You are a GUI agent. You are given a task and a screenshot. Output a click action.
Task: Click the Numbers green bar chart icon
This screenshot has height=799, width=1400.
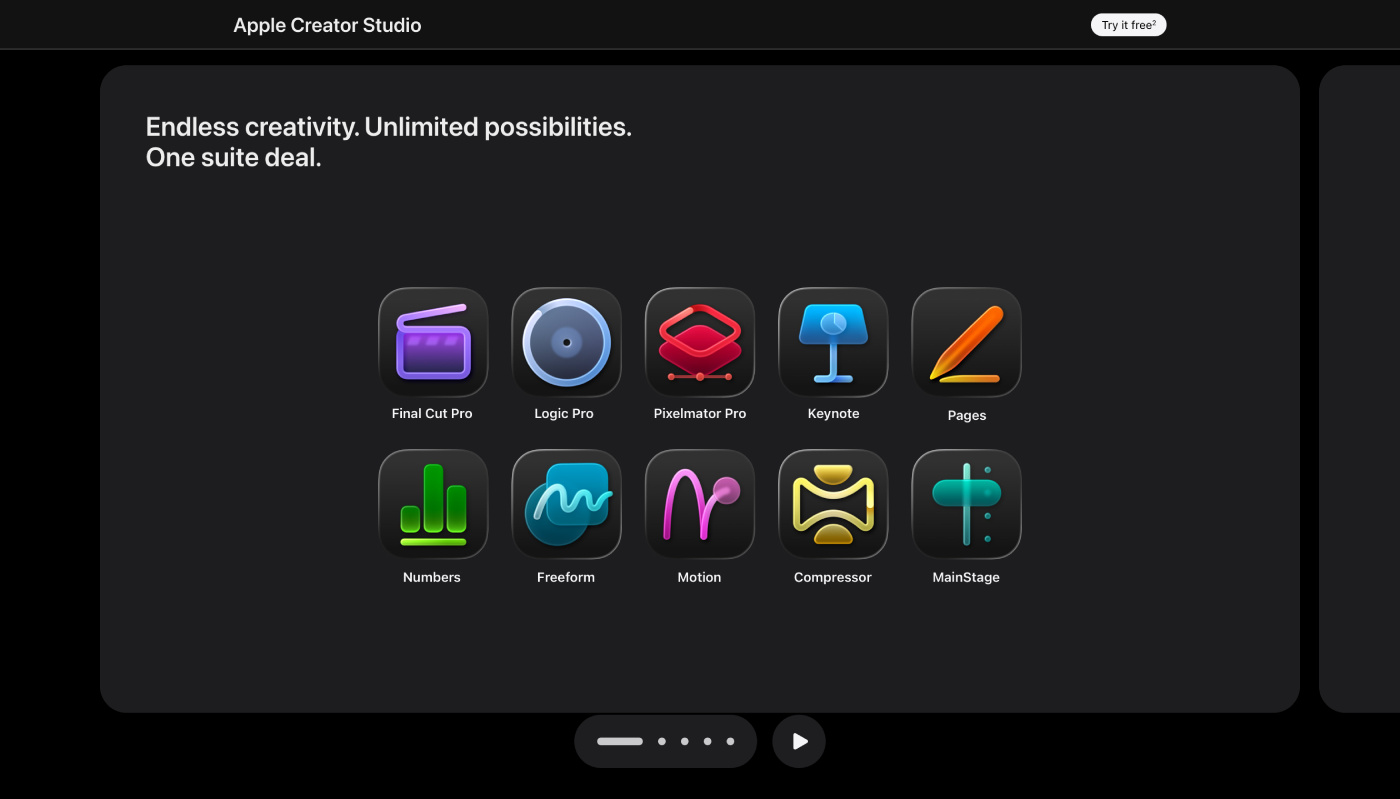click(433, 504)
